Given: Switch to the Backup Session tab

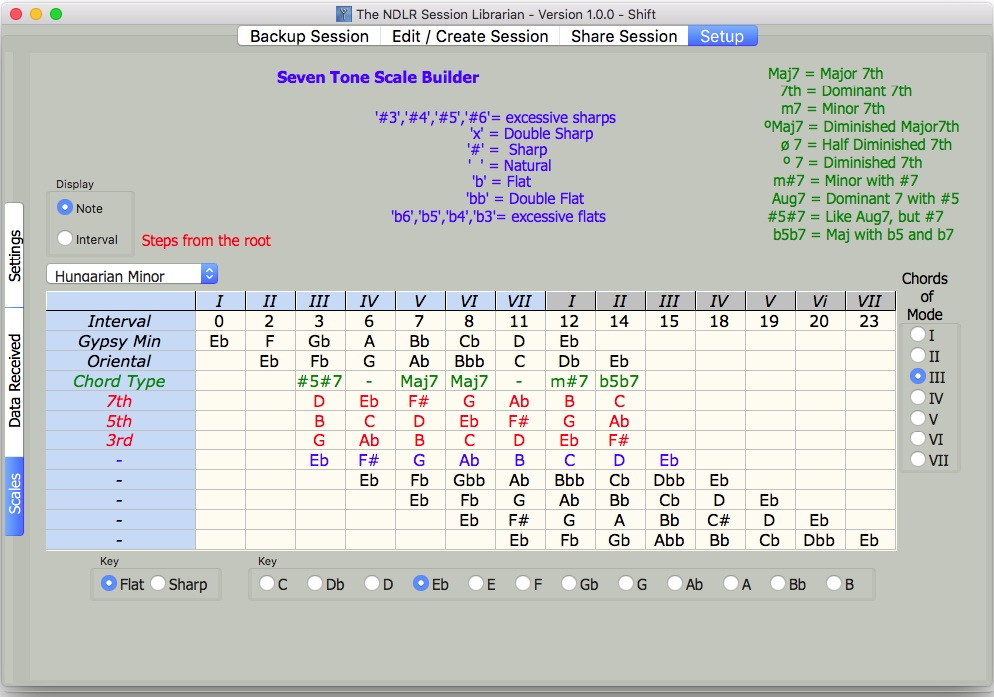Looking at the screenshot, I should click(x=307, y=35).
